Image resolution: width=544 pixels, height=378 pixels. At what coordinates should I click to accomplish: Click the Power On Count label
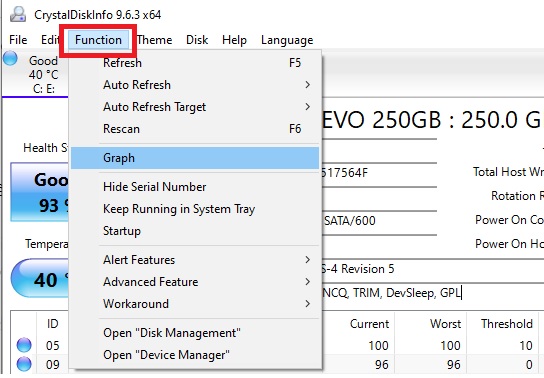509,220
